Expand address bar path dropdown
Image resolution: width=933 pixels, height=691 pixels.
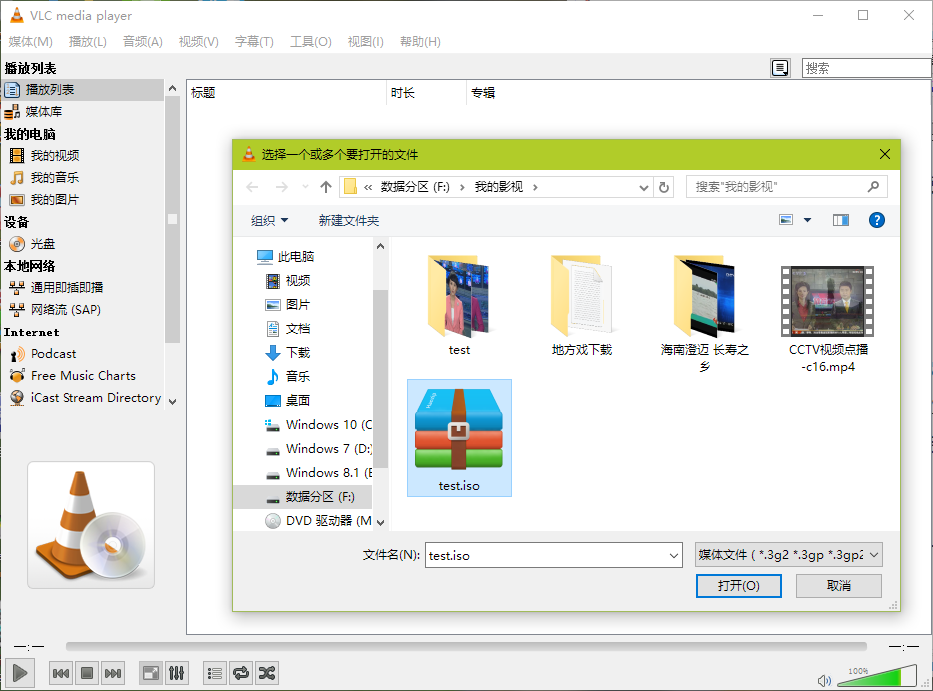click(x=644, y=187)
